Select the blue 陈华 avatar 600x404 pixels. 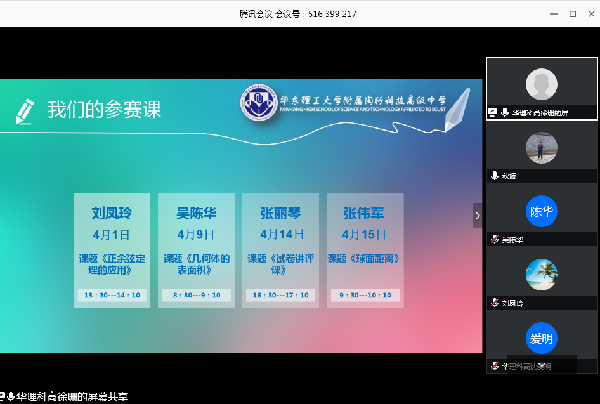pos(541,211)
